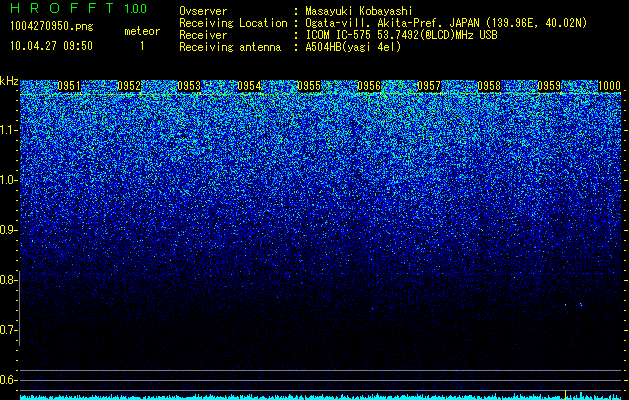
Task: Click the 0959 time marker
Action: point(549,86)
